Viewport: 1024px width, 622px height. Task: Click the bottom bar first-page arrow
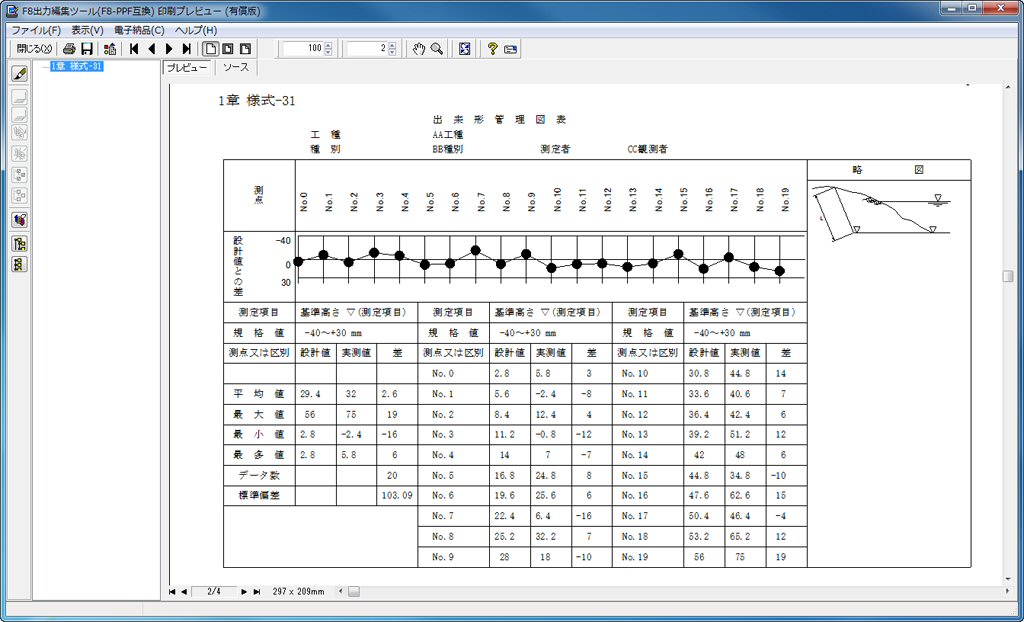pyautogui.click(x=172, y=592)
